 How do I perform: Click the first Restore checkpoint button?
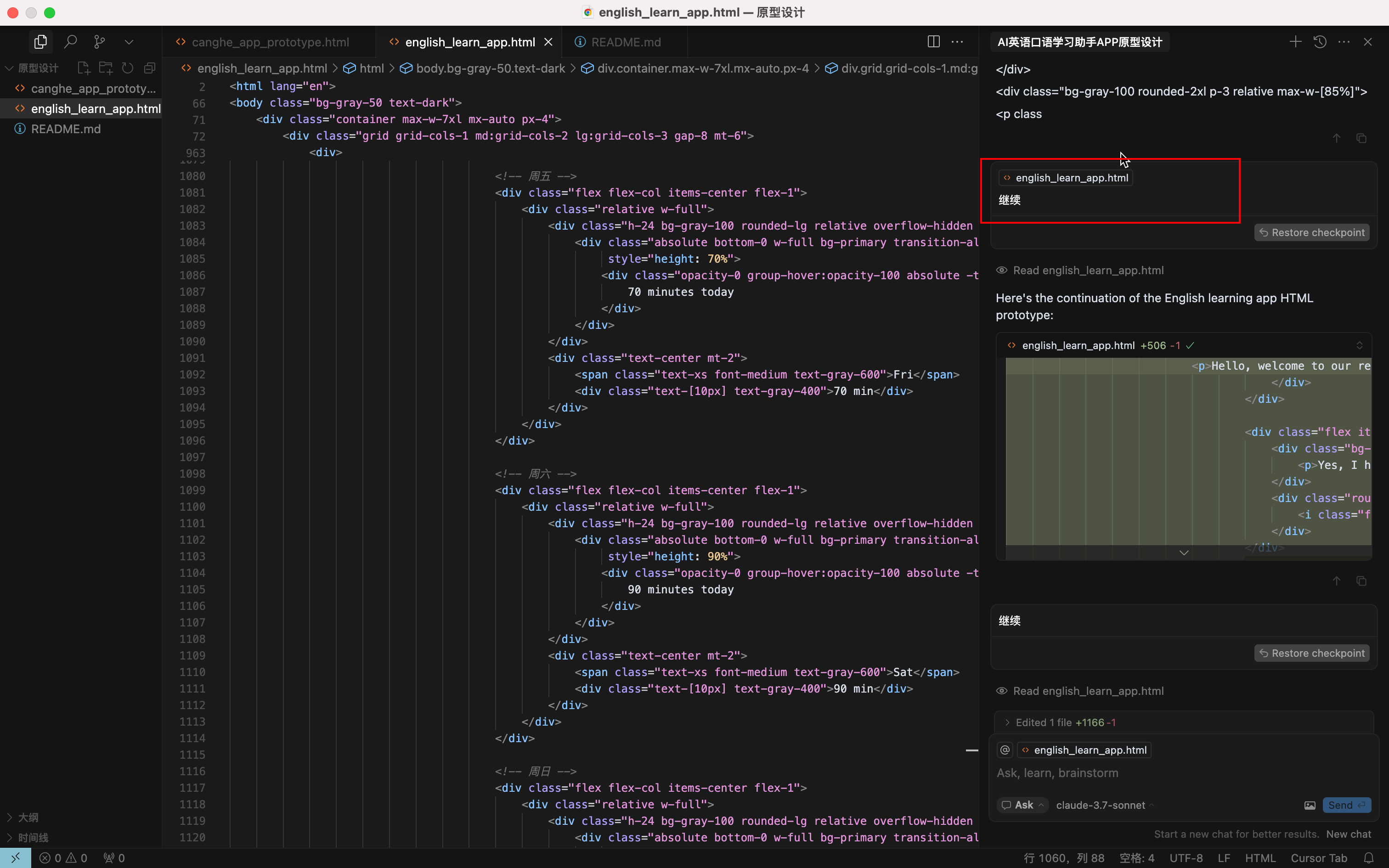point(1311,232)
